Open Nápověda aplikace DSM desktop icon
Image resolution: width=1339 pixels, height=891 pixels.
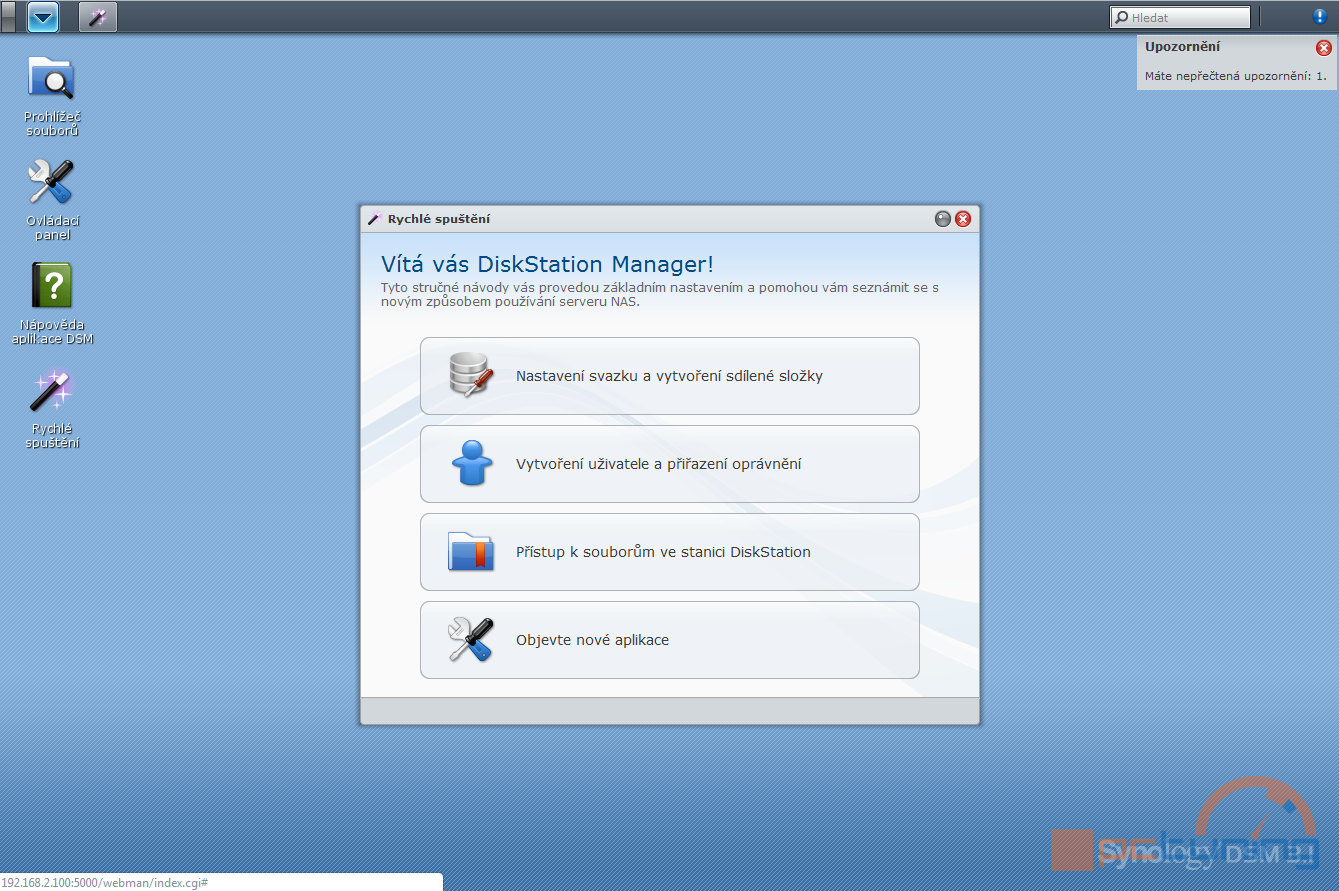[52, 304]
